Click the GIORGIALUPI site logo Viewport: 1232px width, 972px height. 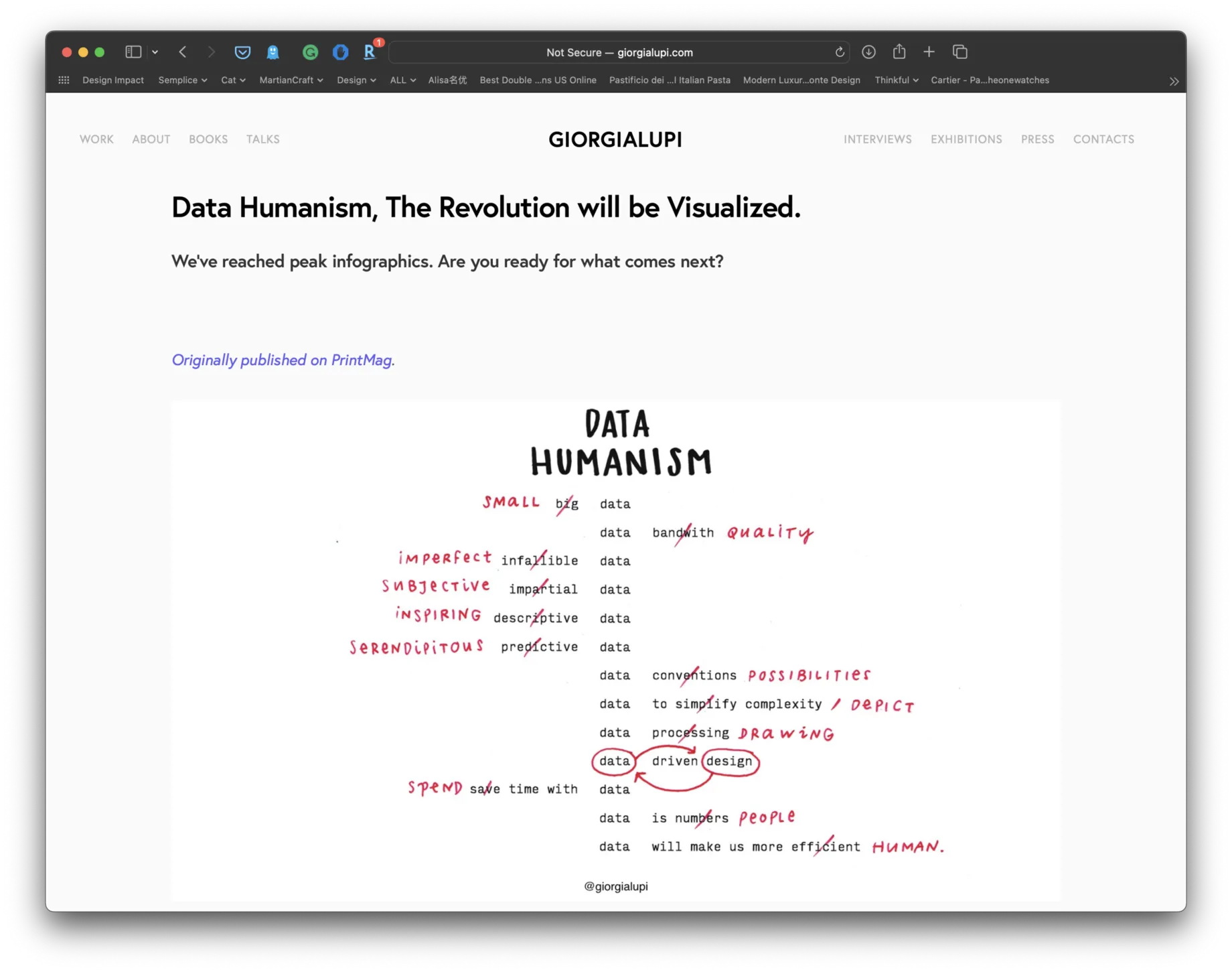tap(615, 139)
